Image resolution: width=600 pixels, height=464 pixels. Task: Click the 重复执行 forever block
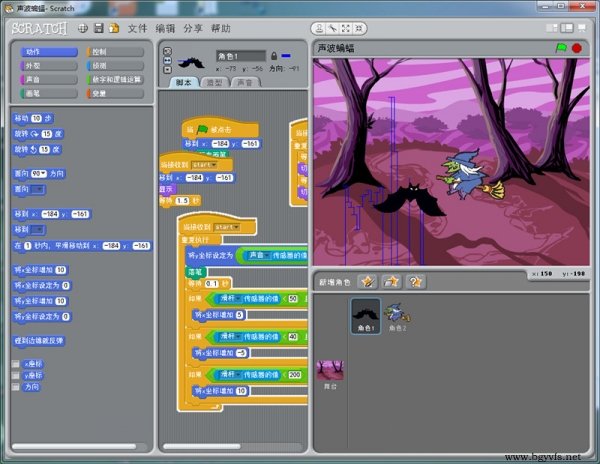[200, 240]
